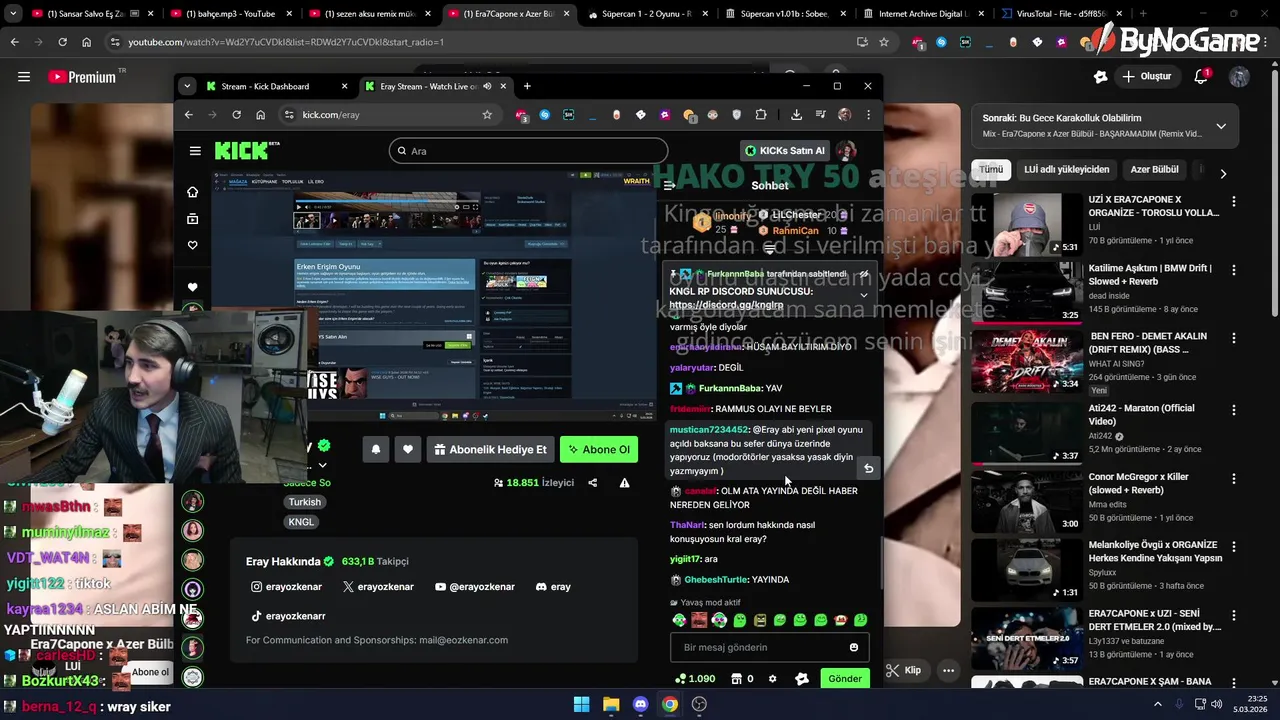The width and height of the screenshot is (1280, 720).
Task: Reply to mustican7234452's chat message
Action: coord(868,469)
